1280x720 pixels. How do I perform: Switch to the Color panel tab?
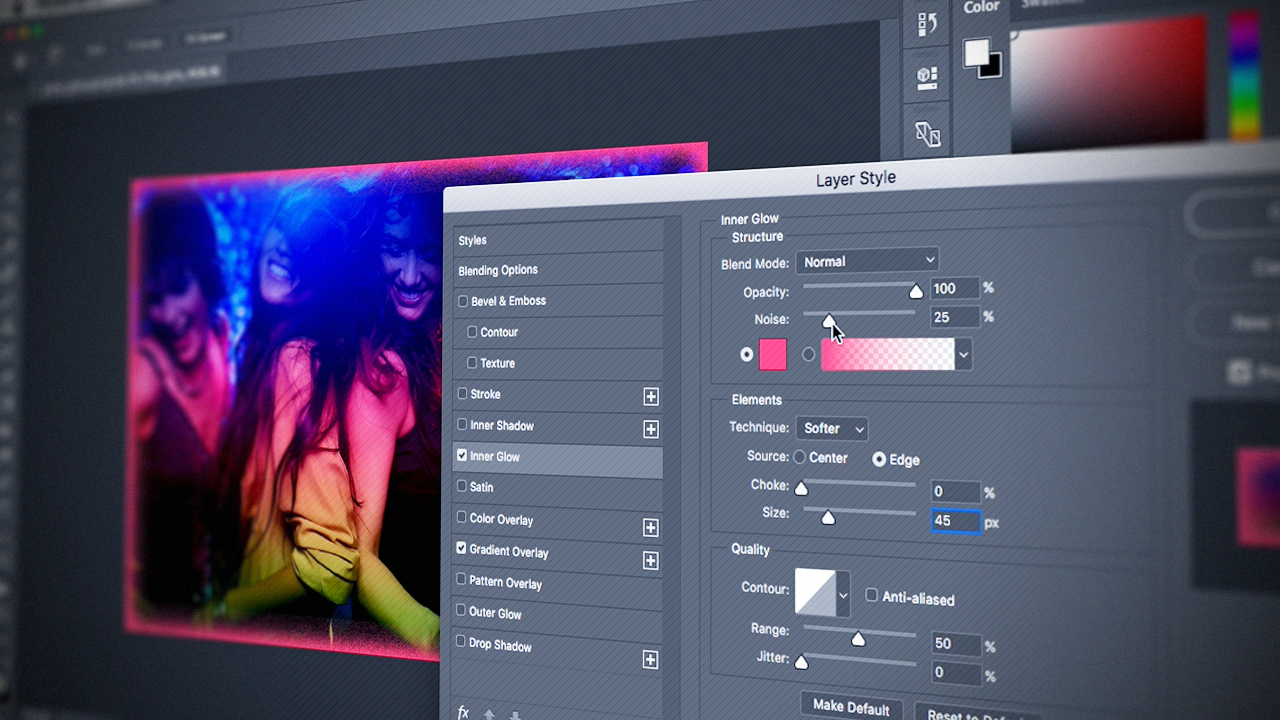981,7
